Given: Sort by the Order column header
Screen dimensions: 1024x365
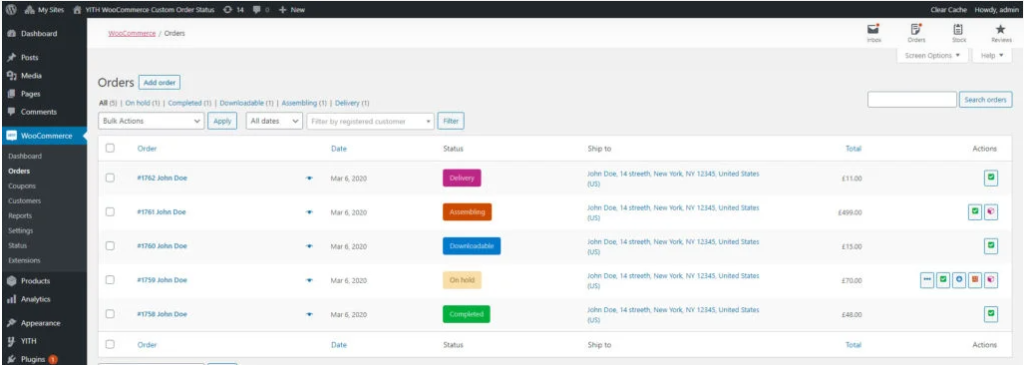Looking at the screenshot, I should (x=147, y=149).
